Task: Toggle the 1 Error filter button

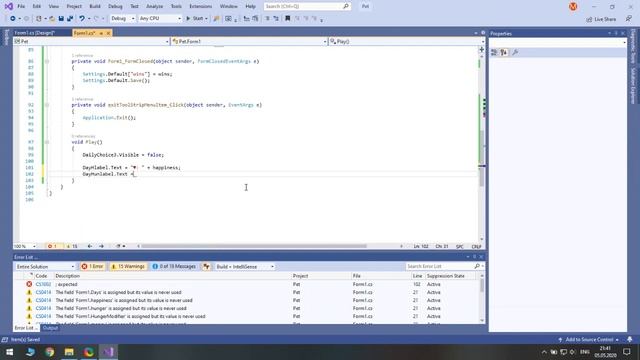Action: click(92, 267)
